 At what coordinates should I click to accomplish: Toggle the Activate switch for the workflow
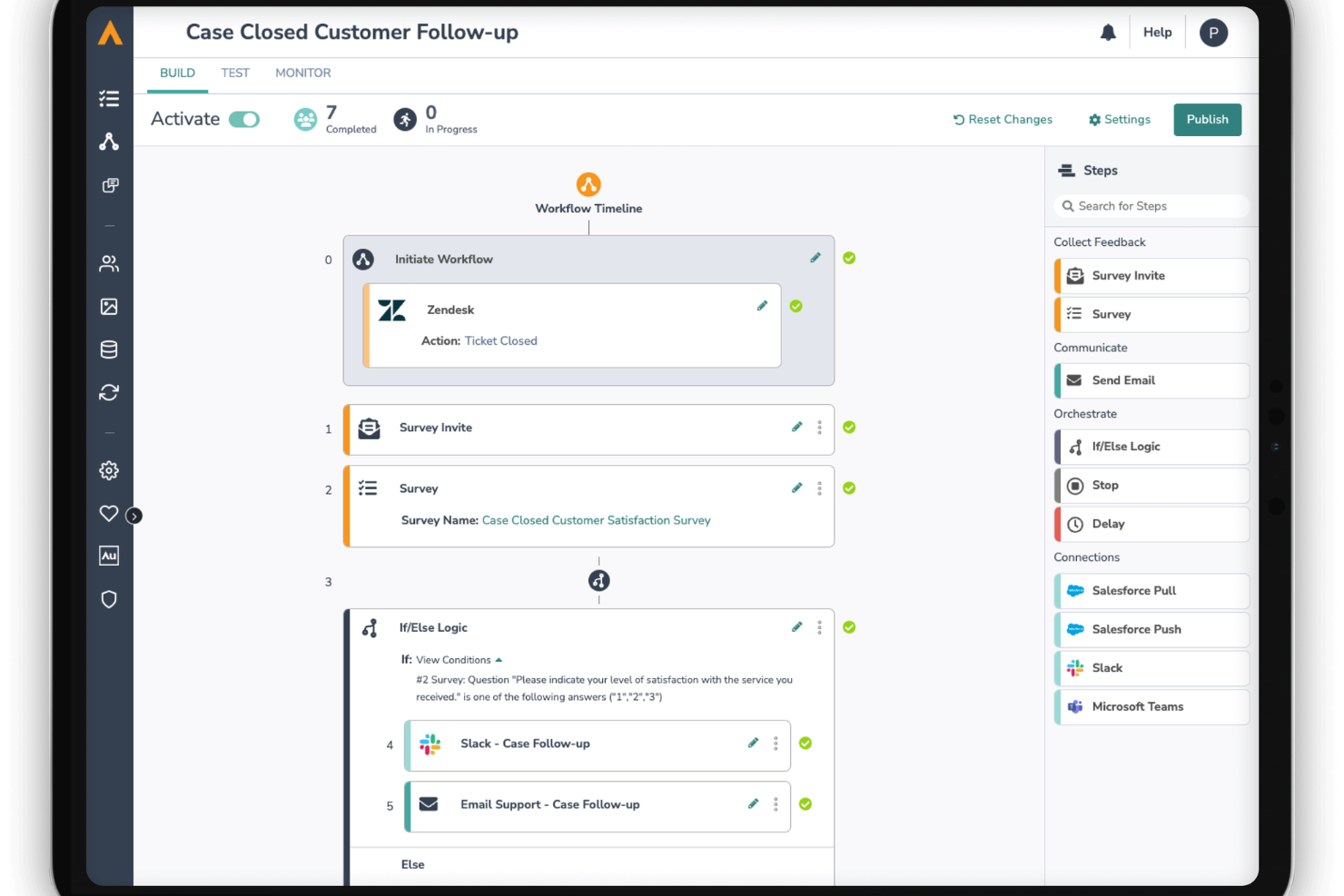click(243, 119)
